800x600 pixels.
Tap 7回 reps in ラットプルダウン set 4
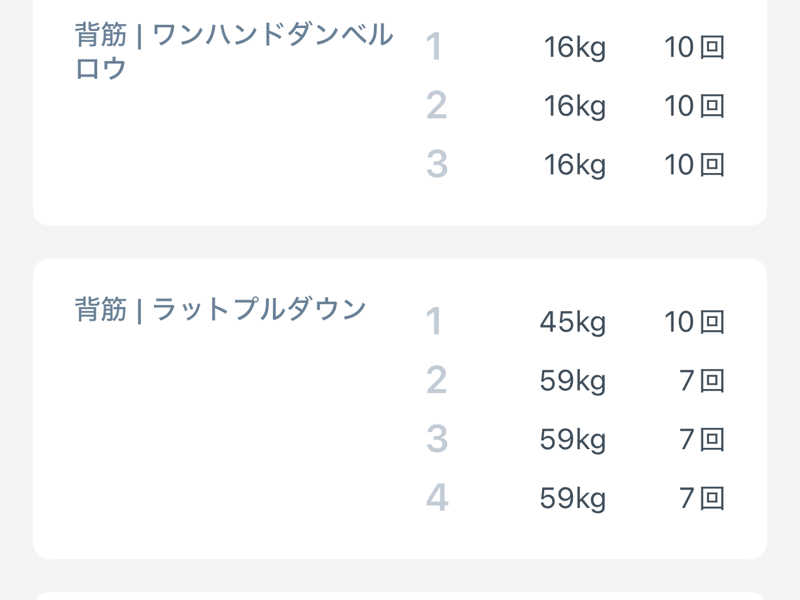pos(701,498)
